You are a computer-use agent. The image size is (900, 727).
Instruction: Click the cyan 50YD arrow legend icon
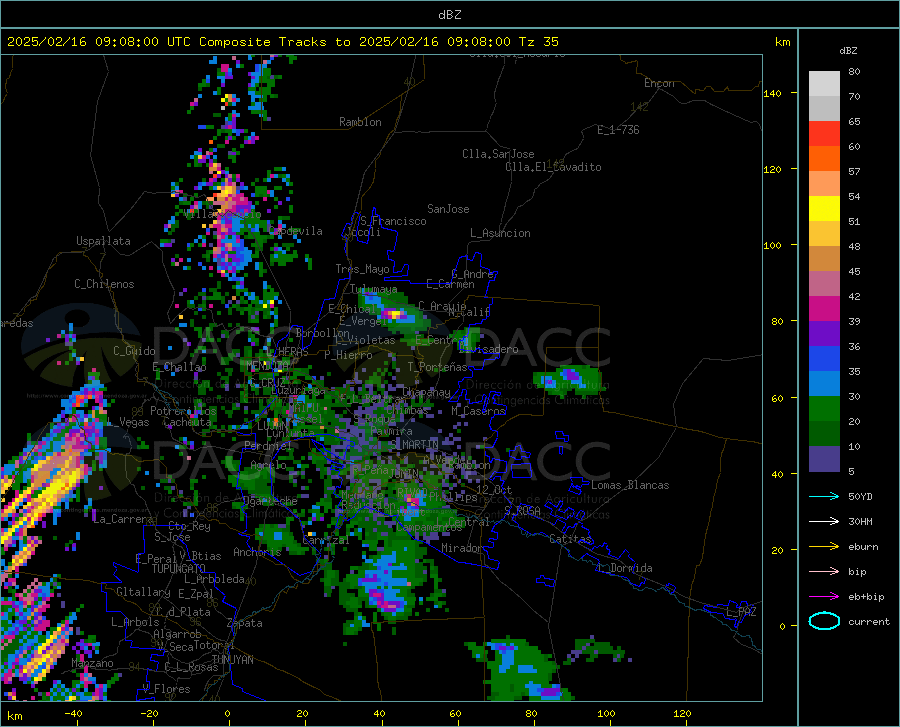pyautogui.click(x=824, y=496)
